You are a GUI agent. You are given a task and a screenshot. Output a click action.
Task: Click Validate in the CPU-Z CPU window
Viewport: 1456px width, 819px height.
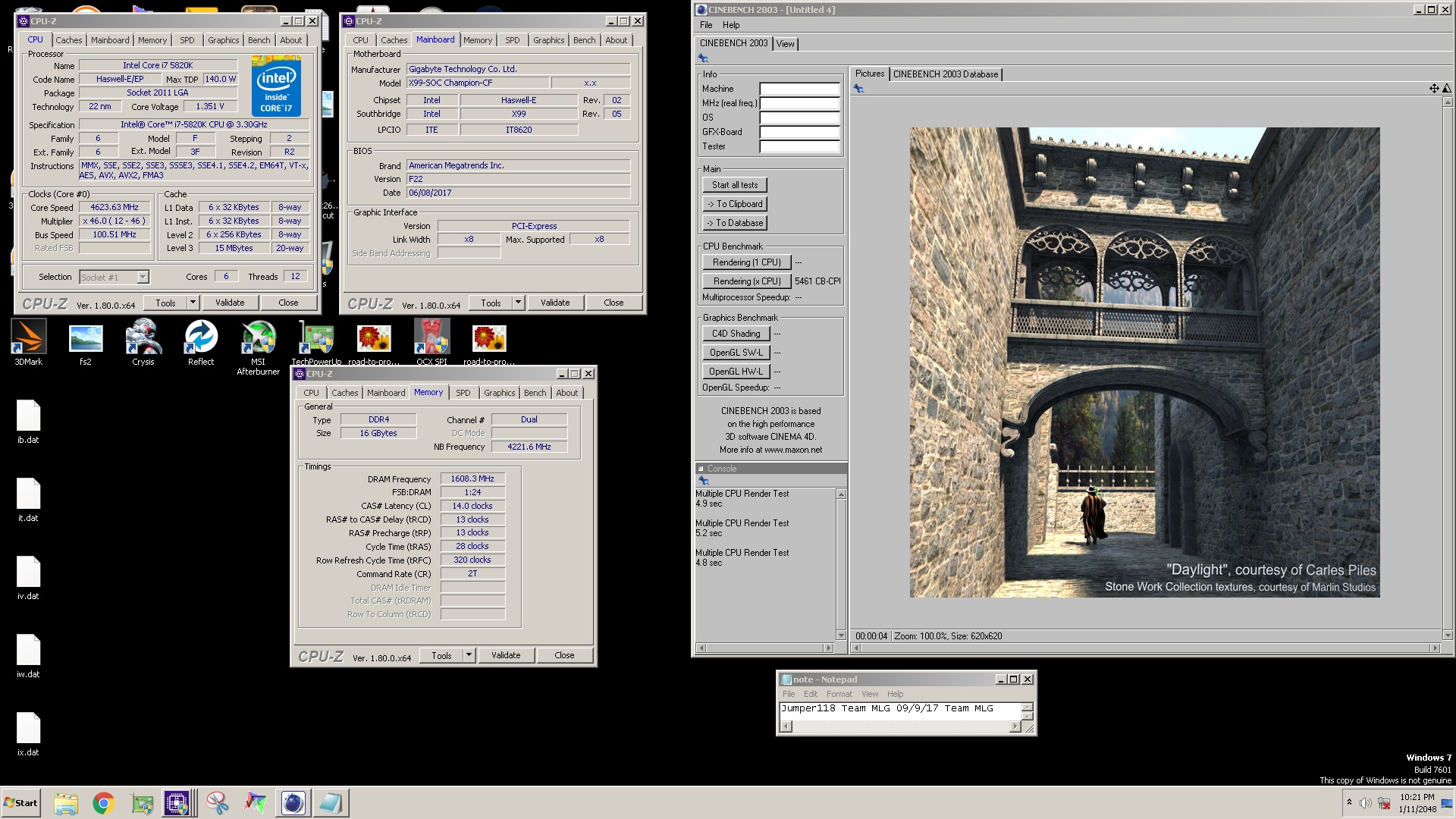click(x=230, y=303)
